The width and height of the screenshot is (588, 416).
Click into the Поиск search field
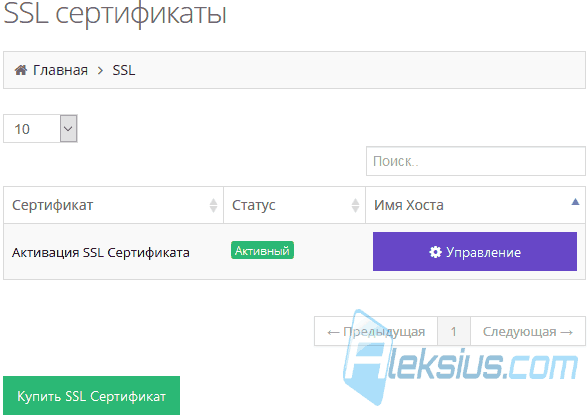(476, 161)
